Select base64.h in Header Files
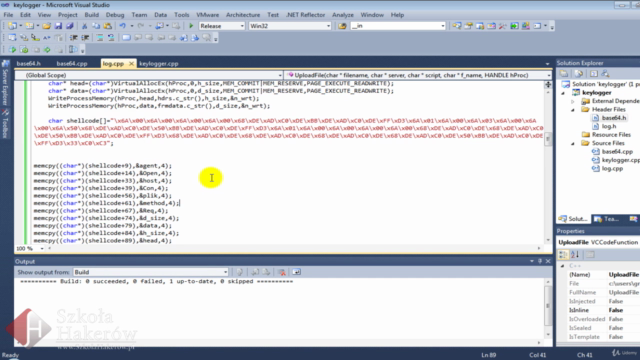Image resolution: width=640 pixels, height=360 pixels. [613, 118]
